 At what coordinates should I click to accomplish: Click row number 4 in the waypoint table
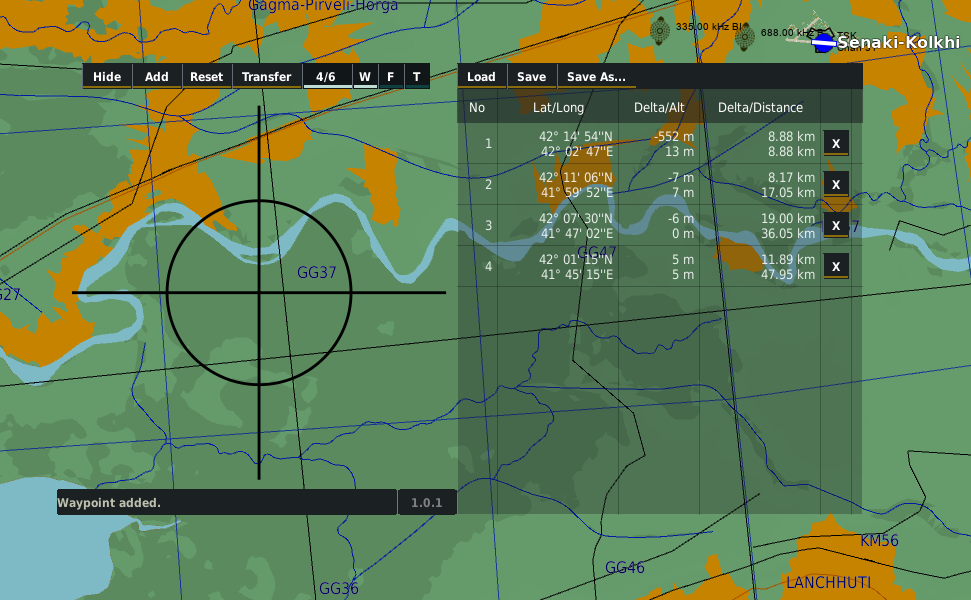pyautogui.click(x=489, y=266)
